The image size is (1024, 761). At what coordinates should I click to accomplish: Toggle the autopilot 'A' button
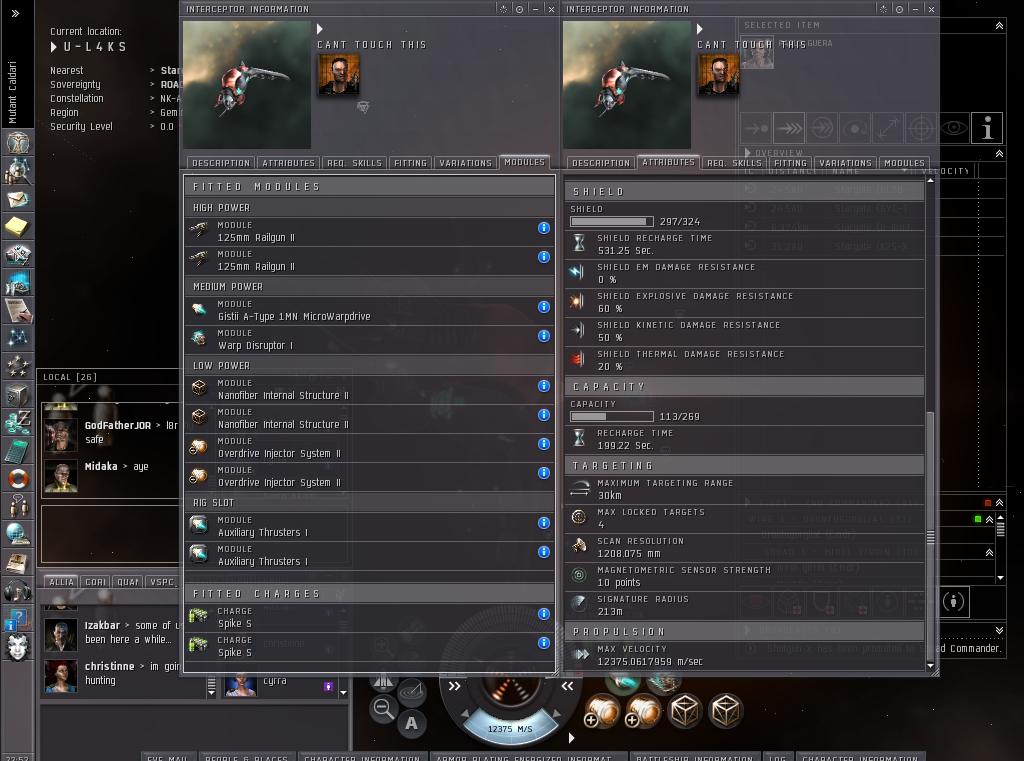tap(411, 723)
